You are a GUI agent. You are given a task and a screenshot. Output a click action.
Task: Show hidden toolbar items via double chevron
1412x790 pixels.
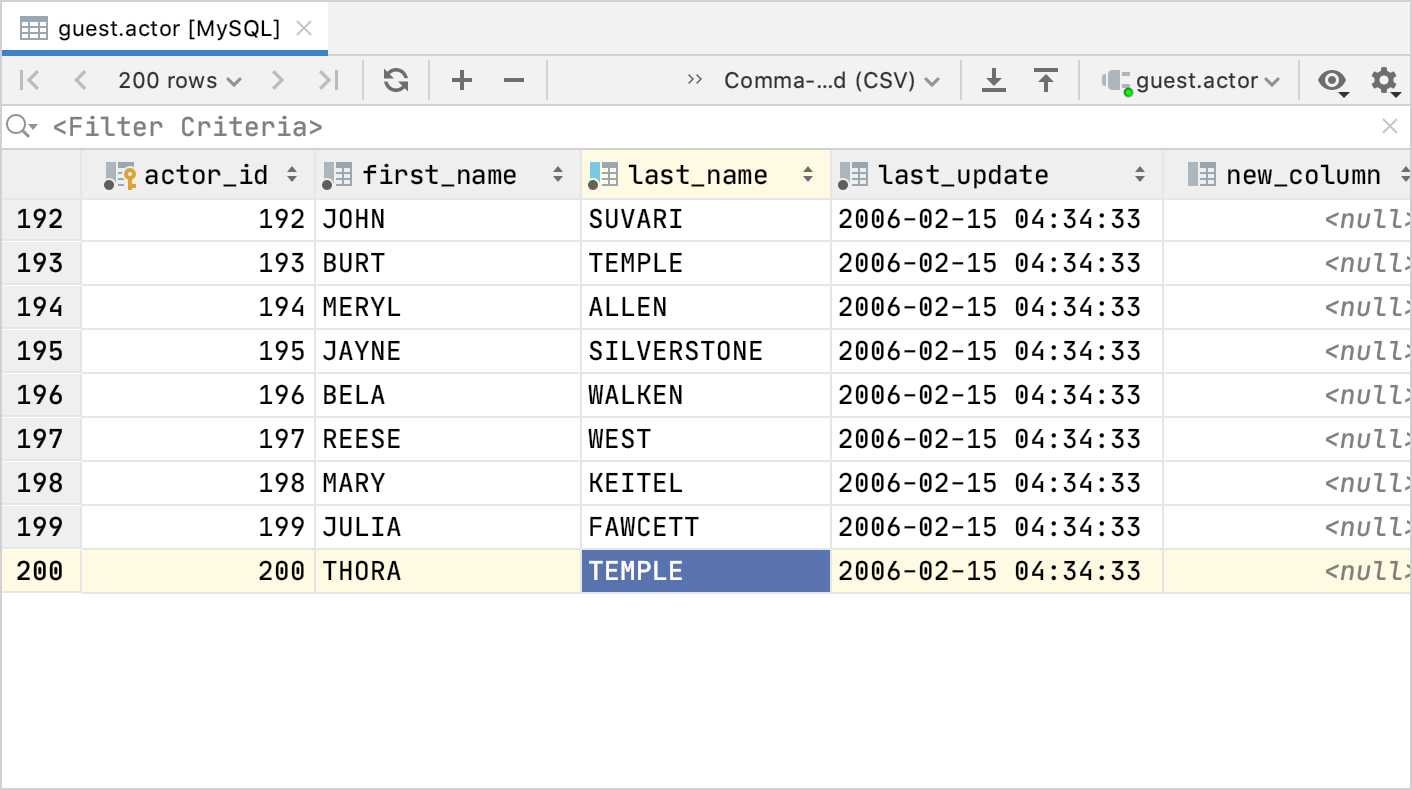tap(694, 79)
